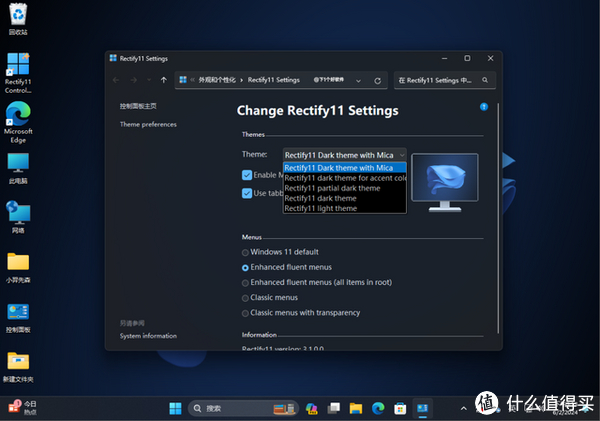Image resolution: width=600 pixels, height=421 pixels.
Task: Refresh the Rectify11 Settings page
Action: click(377, 80)
